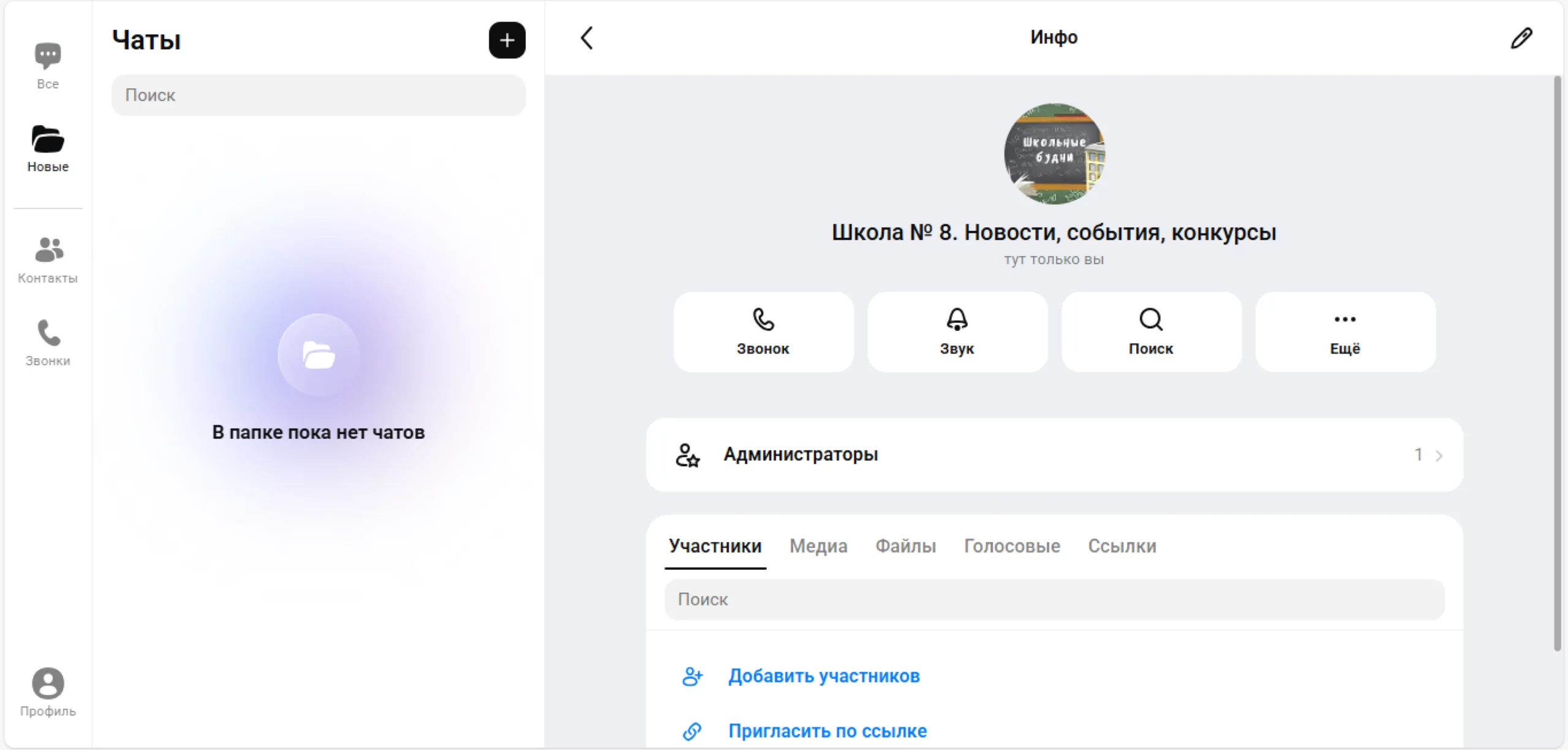Screen dimensions: 1568x750
Task: Go to Контакты in the sidebar
Action: [48, 260]
